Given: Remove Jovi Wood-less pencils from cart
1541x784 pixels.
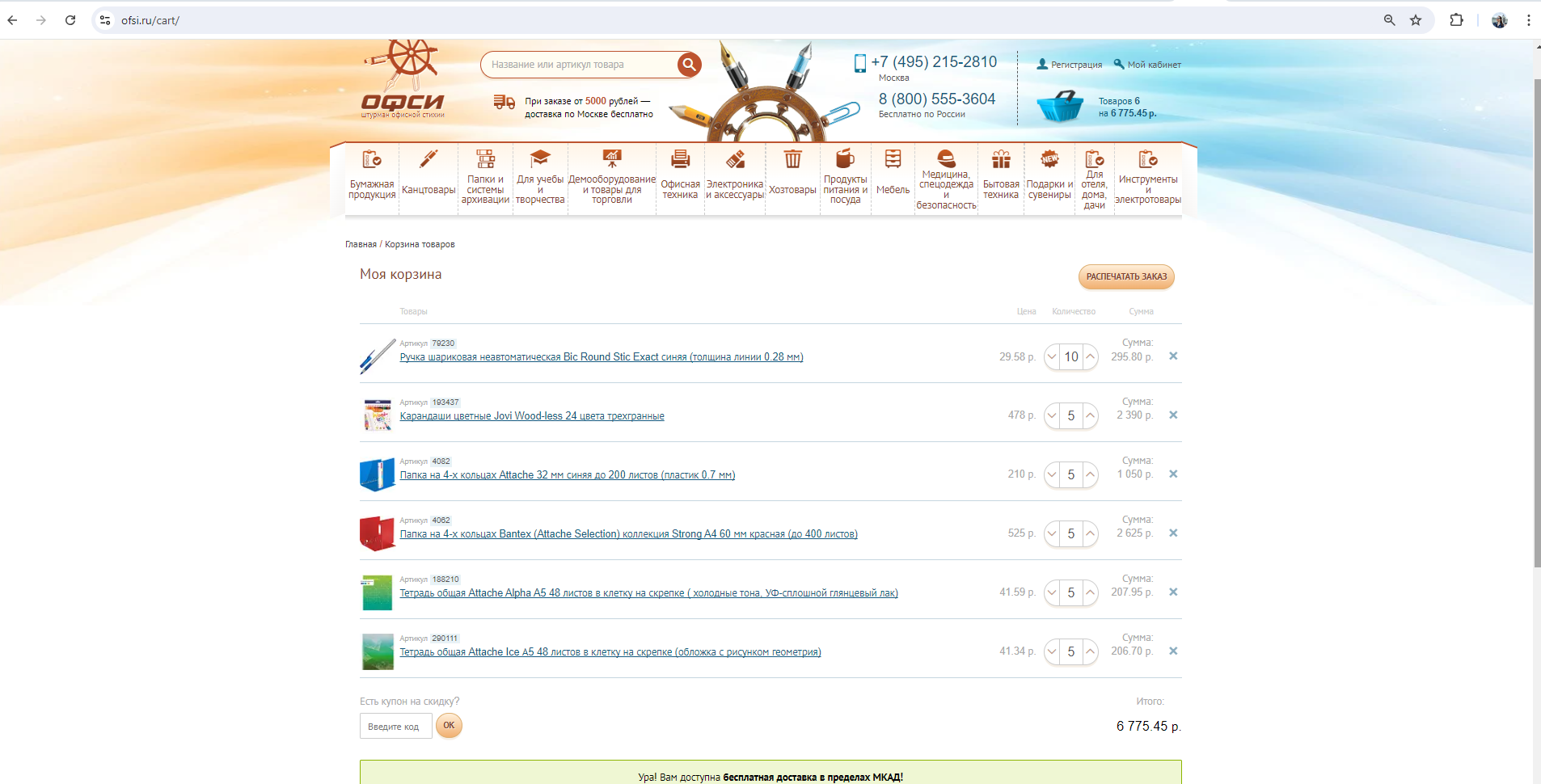Looking at the screenshot, I should click(x=1173, y=415).
